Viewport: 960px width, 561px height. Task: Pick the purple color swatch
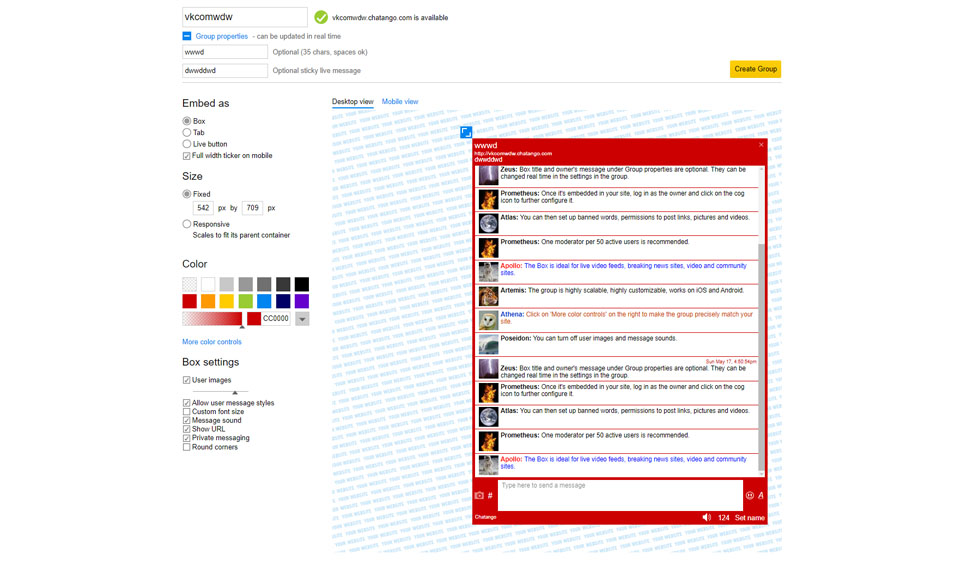[302, 301]
